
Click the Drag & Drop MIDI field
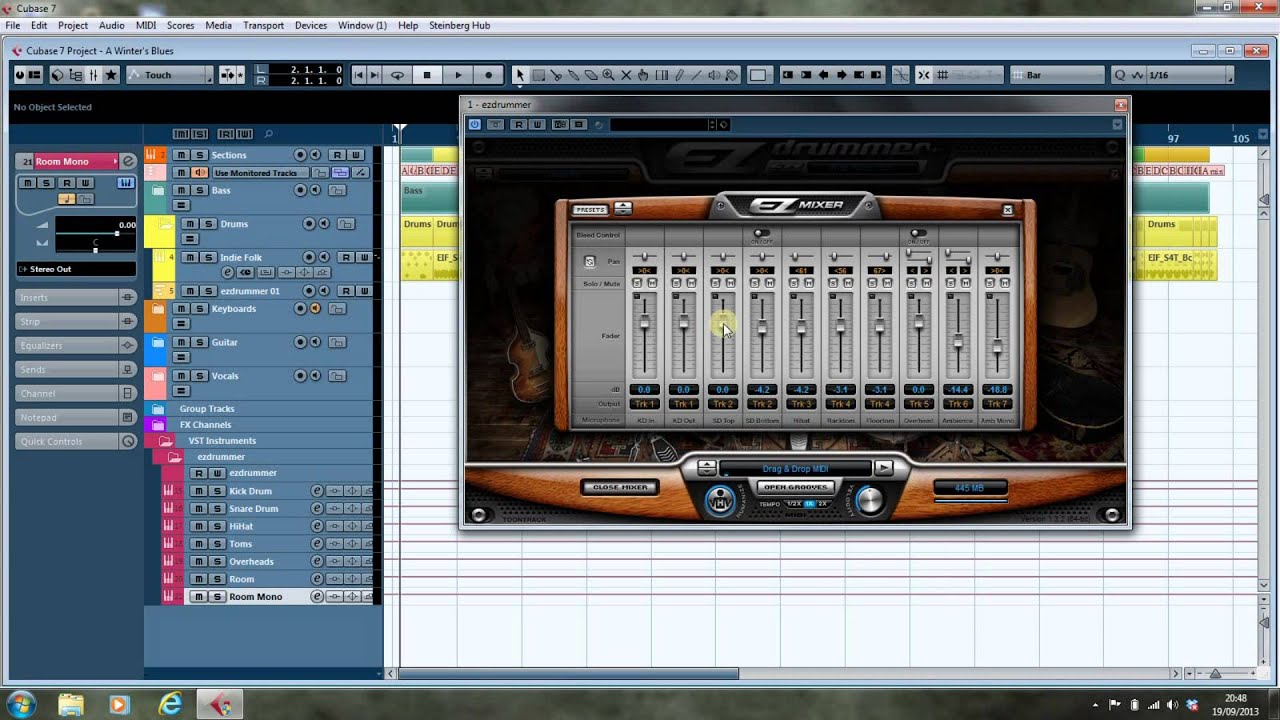796,468
